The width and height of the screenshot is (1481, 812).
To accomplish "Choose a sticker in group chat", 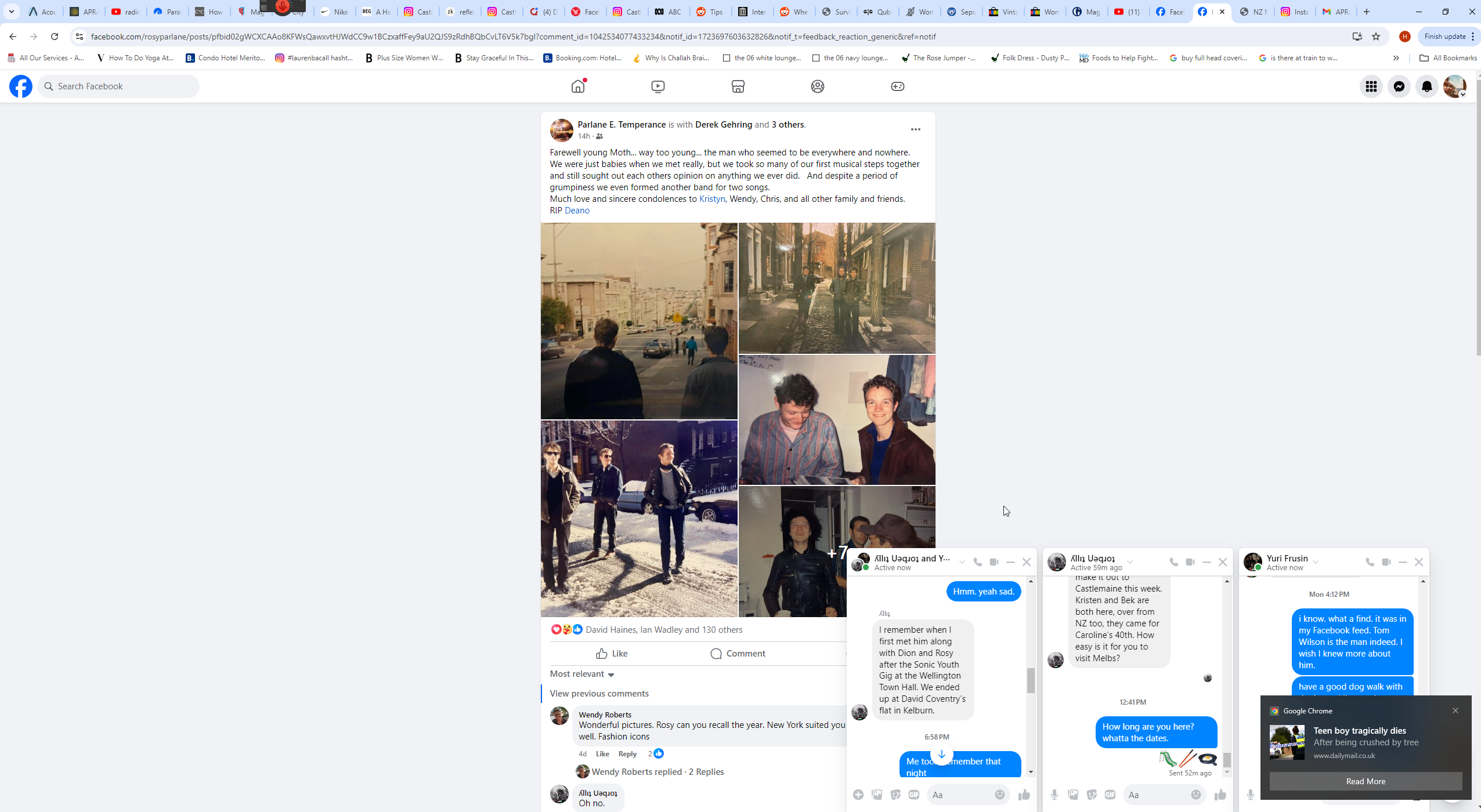I will pos(895,795).
